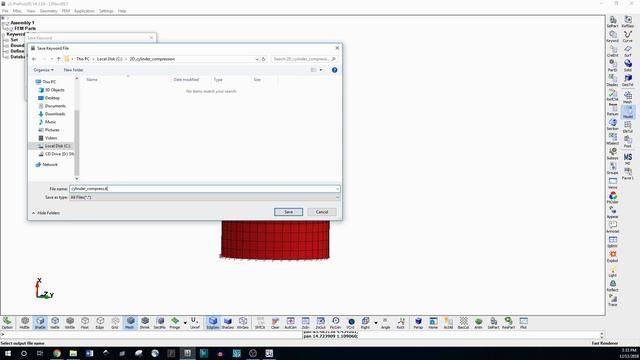The width and height of the screenshot is (640, 360).
Task: Click the Windows Start button
Action: pos(8,353)
